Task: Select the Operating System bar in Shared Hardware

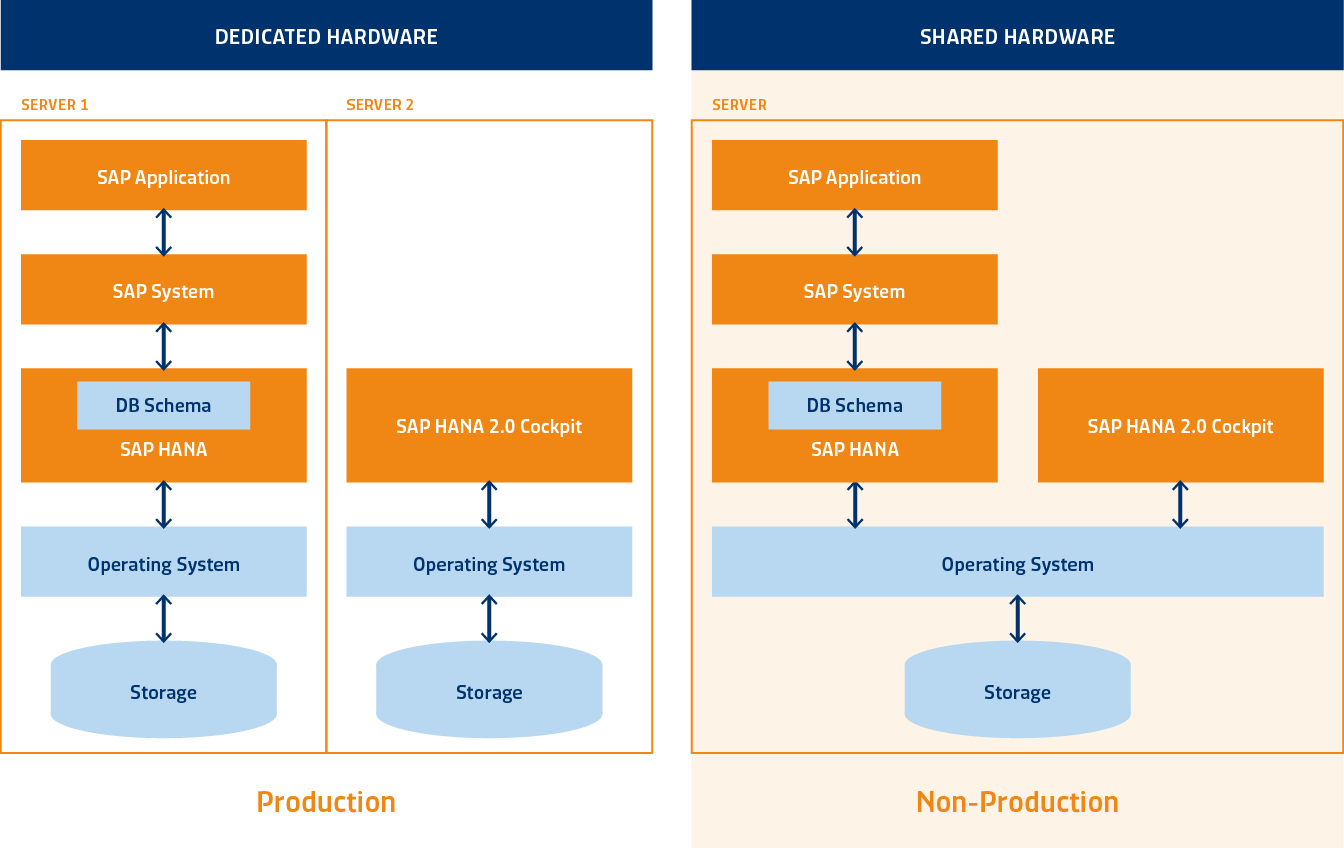Action: coord(1017,563)
